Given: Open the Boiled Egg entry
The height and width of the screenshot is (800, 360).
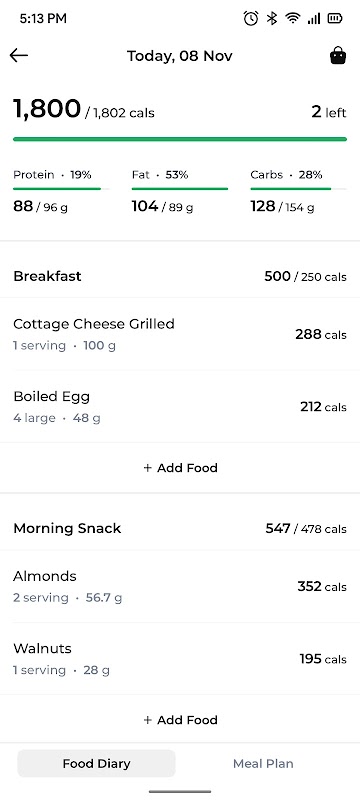Looking at the screenshot, I should pos(180,407).
